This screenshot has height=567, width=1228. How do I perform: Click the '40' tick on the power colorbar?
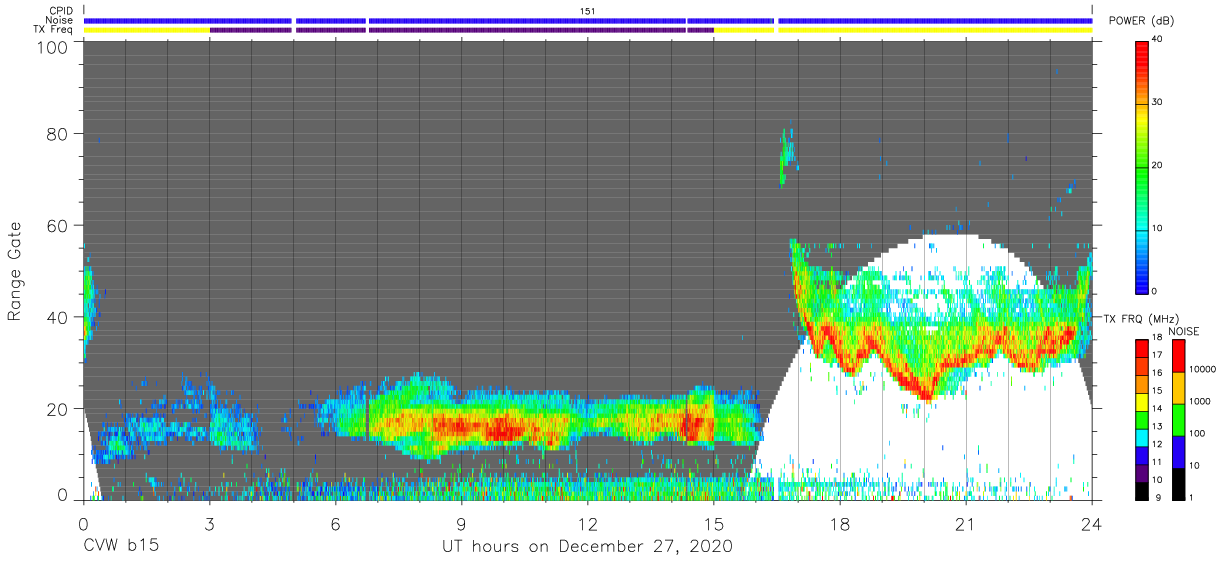pyautogui.click(x=1158, y=40)
